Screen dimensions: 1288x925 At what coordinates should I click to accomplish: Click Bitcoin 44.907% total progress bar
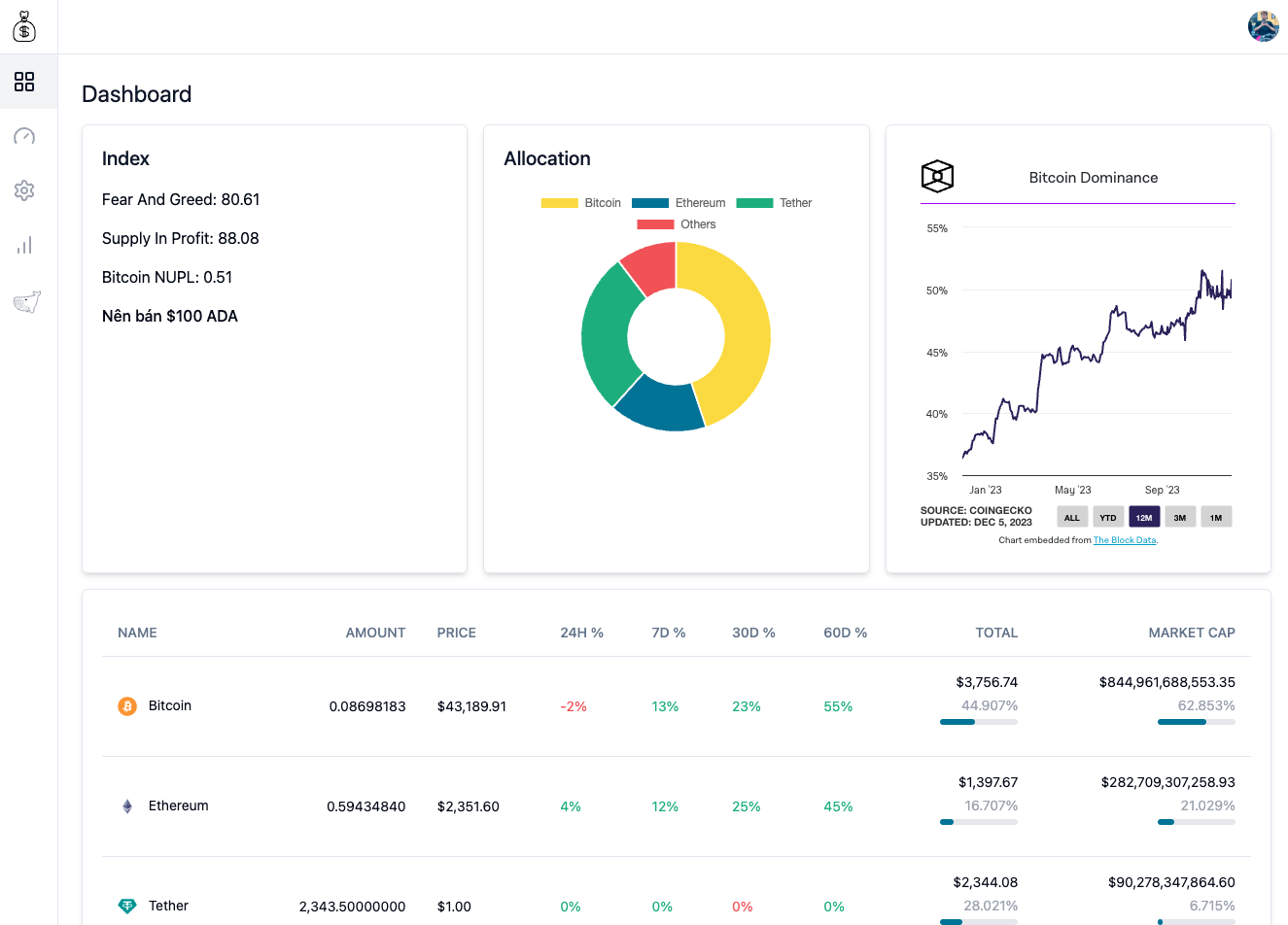[979, 722]
